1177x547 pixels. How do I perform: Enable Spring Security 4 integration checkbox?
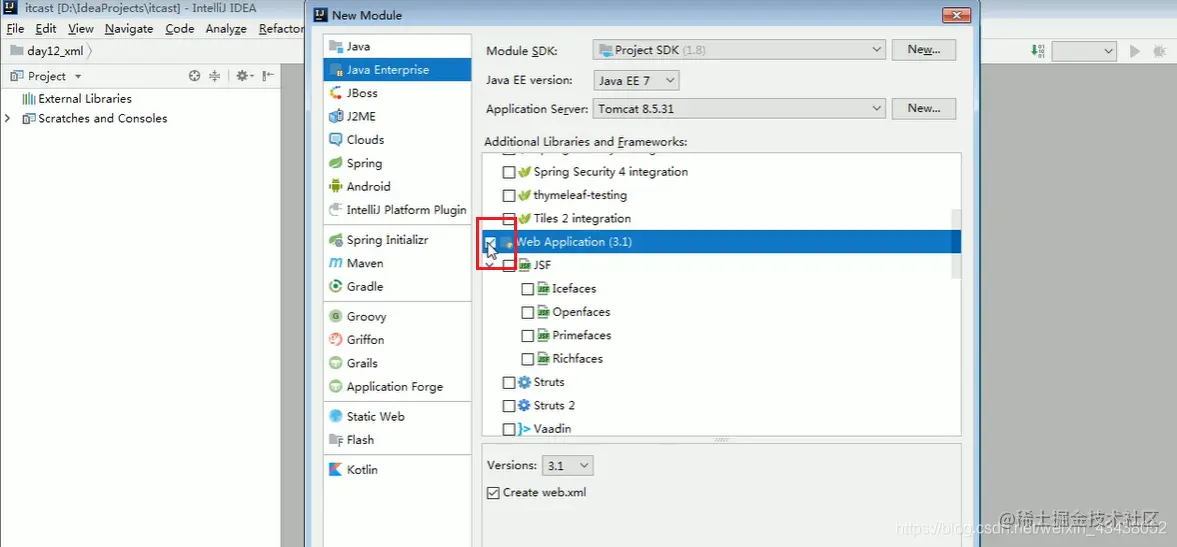coord(509,172)
